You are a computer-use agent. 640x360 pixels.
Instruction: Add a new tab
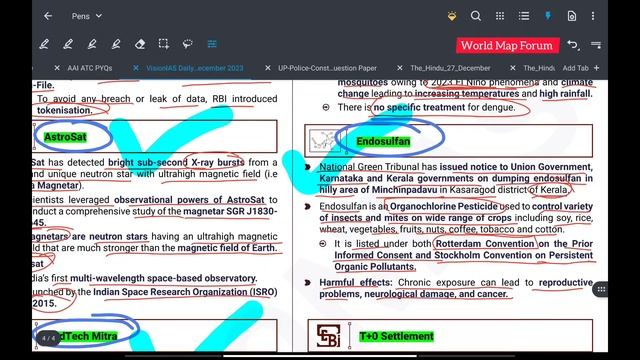pyautogui.click(x=581, y=68)
